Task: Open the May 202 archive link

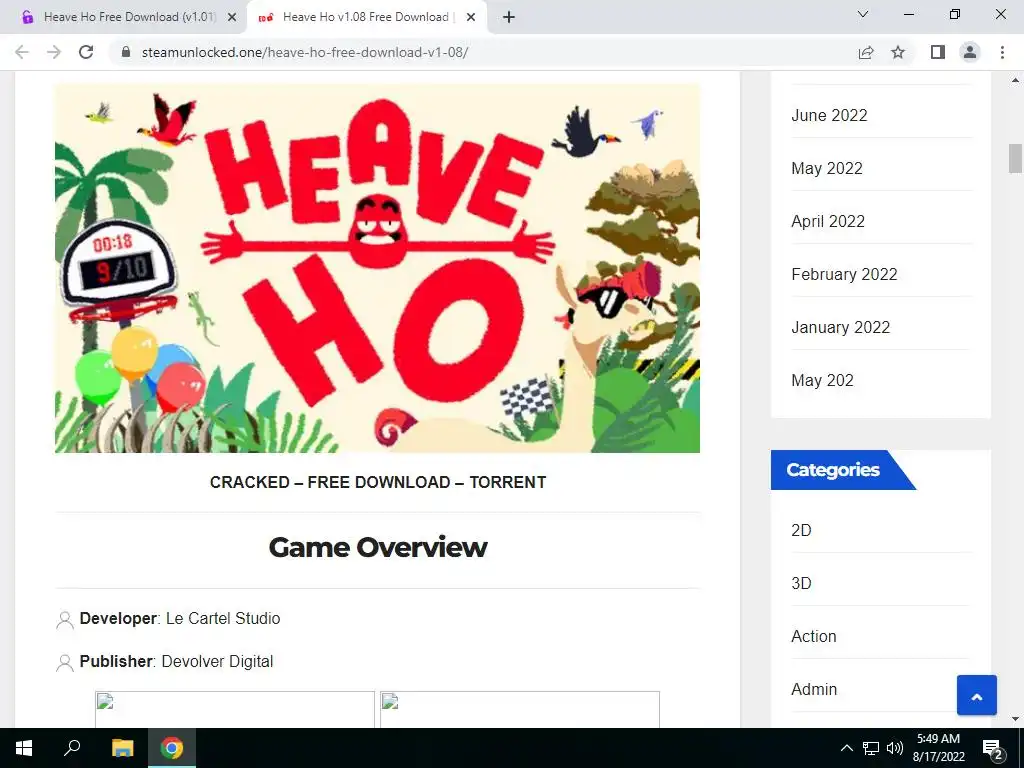Action: tap(822, 380)
